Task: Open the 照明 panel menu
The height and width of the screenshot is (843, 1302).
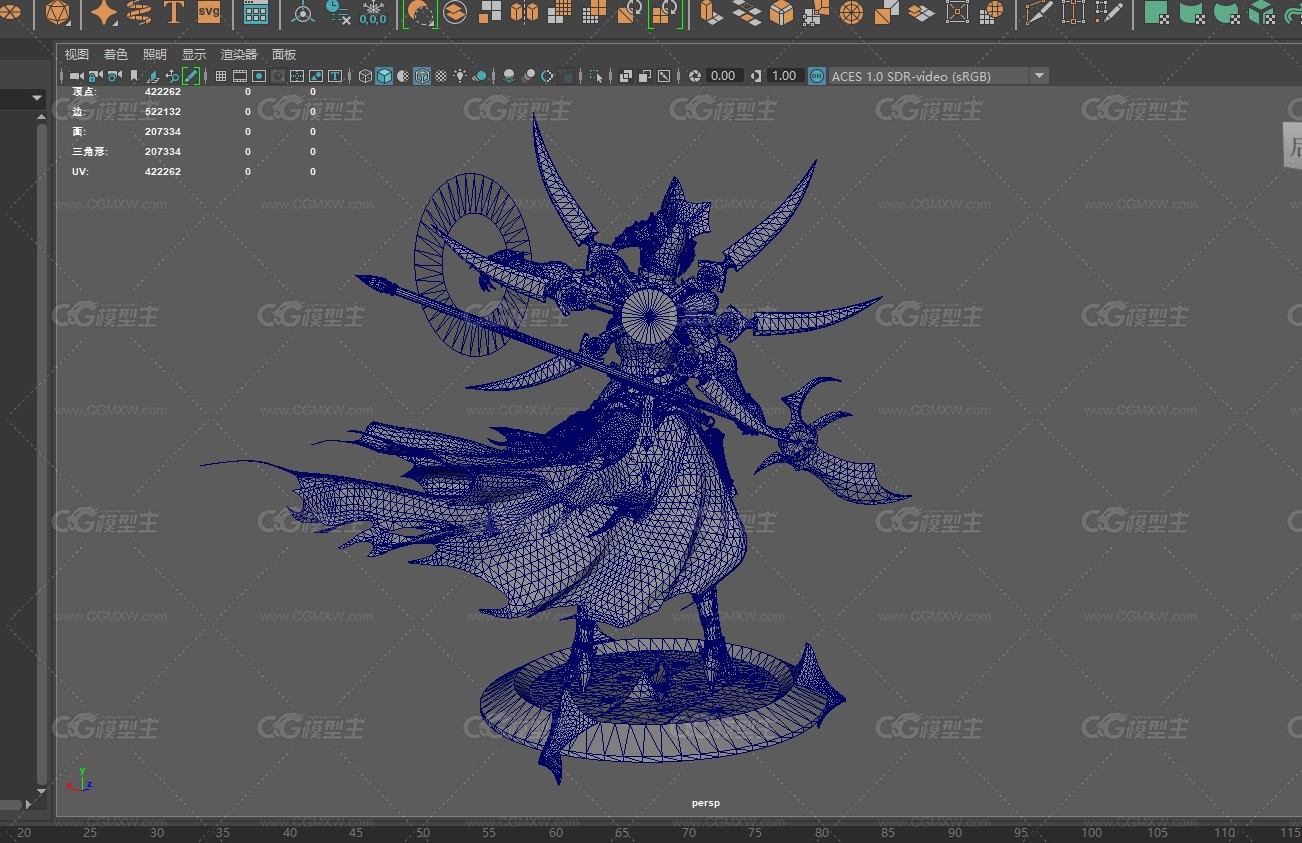Action: click(155, 55)
